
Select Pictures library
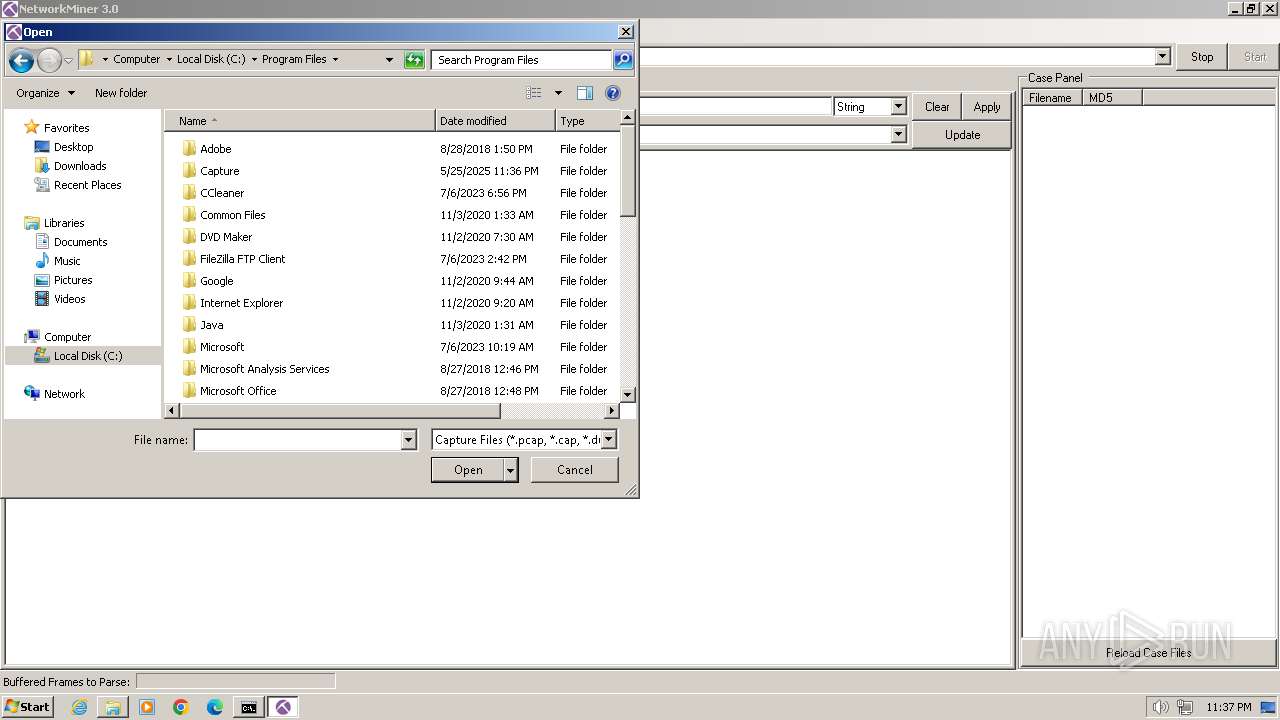pos(73,280)
